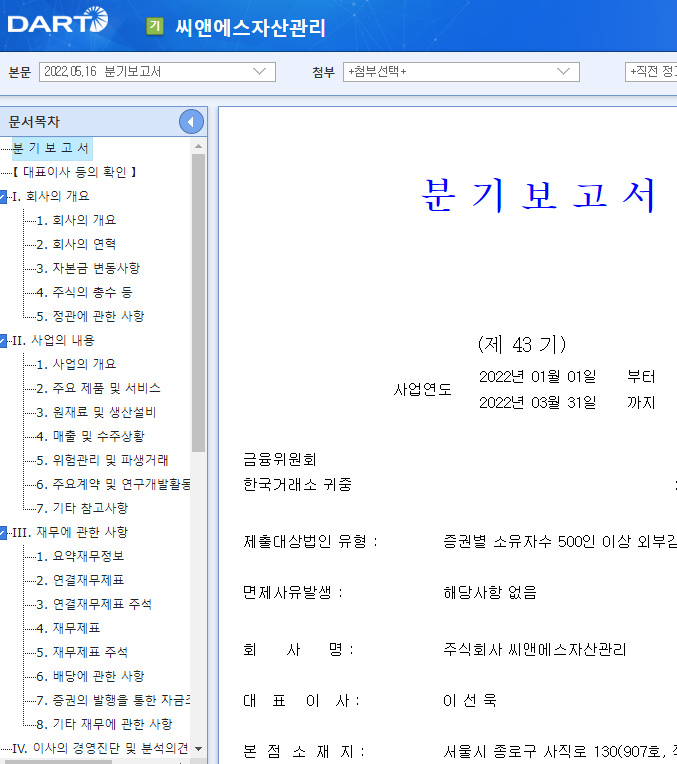Image resolution: width=677 pixels, height=764 pixels.
Task: Click the tree panel horizontal scrollbar
Action: tap(56, 761)
